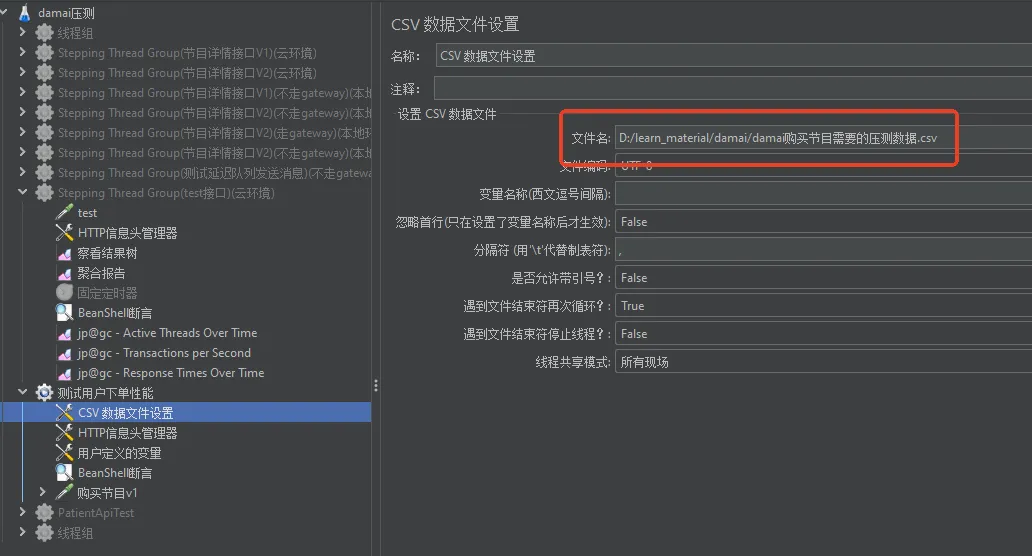
Task: Open the 线程共享模式 dropdown
Action: point(822,362)
